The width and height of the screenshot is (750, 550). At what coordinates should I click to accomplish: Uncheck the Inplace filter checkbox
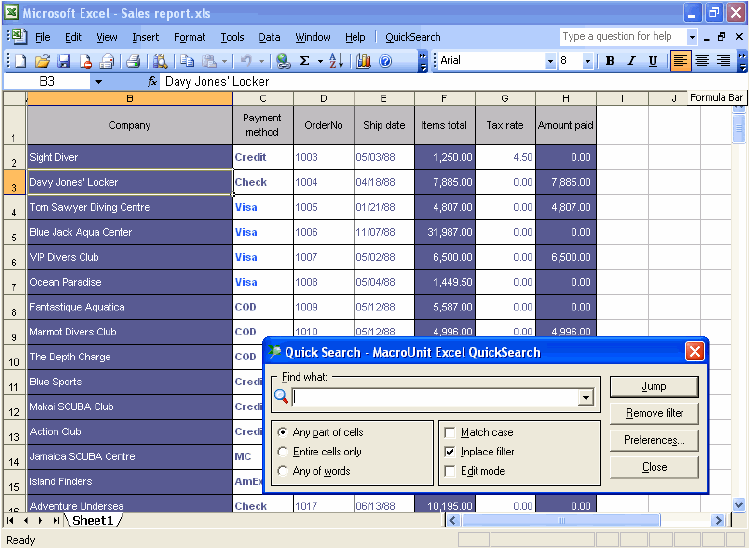point(450,451)
